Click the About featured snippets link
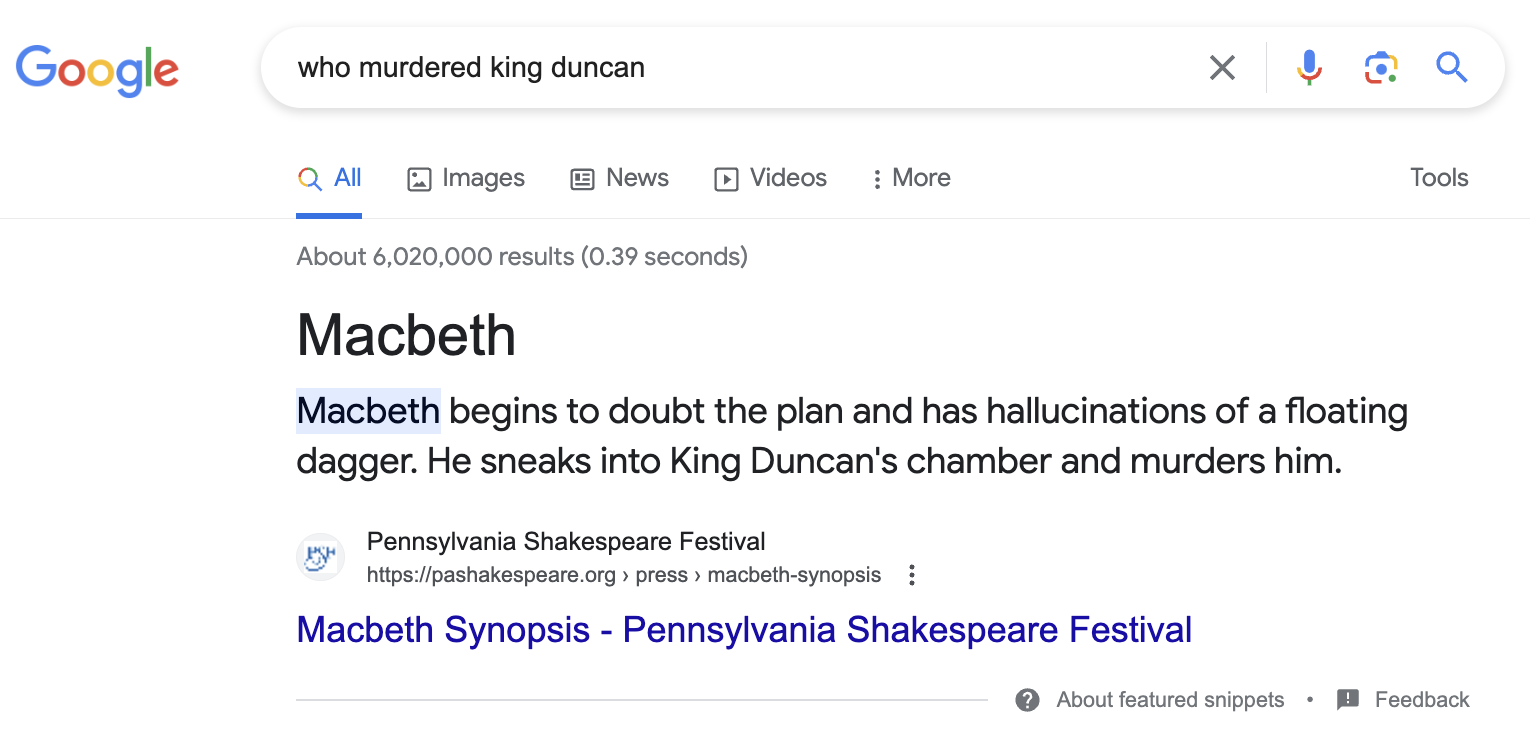Viewport: 1530px width, 736px height. pos(1169,700)
